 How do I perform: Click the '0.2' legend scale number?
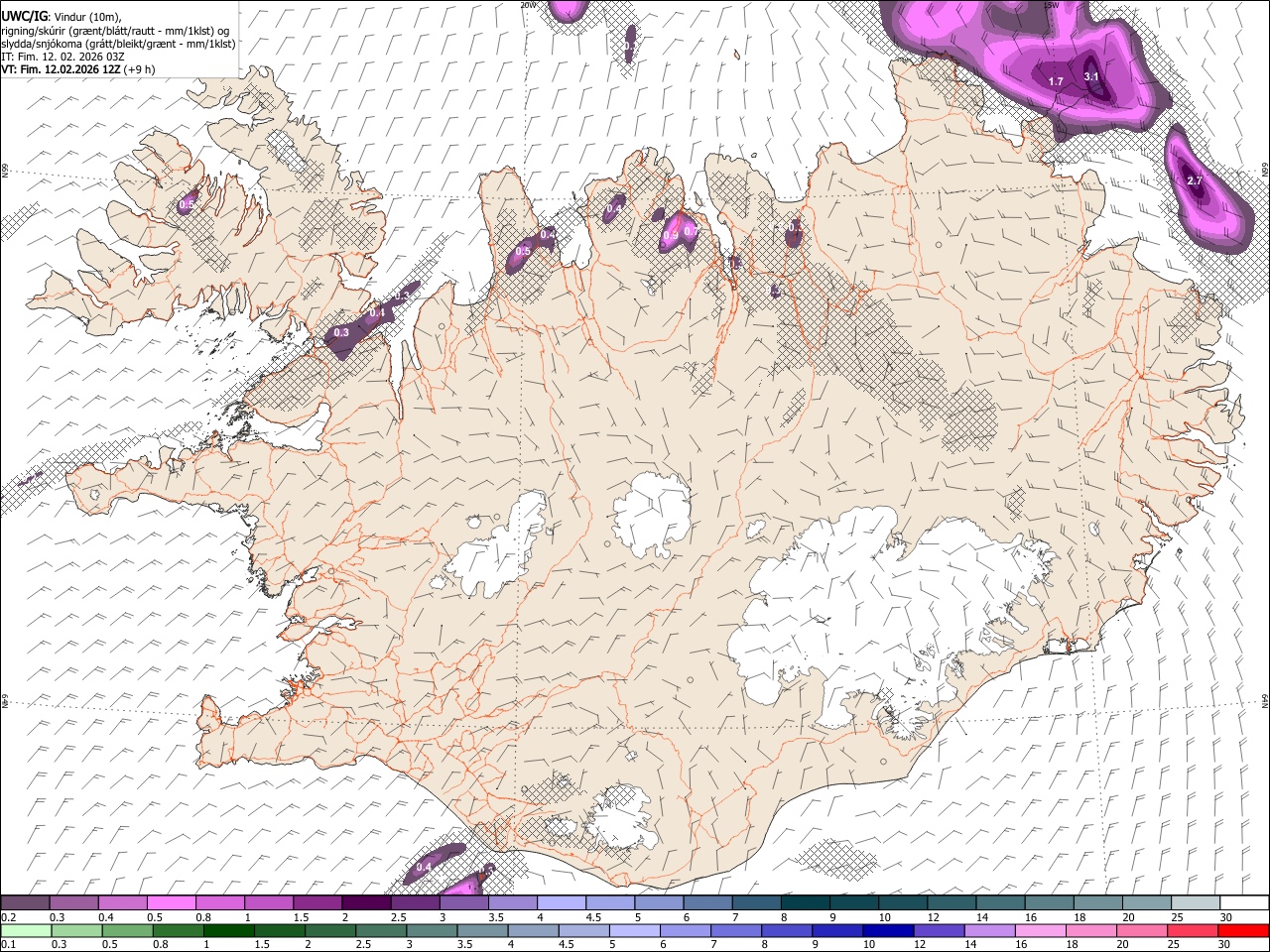[8, 917]
